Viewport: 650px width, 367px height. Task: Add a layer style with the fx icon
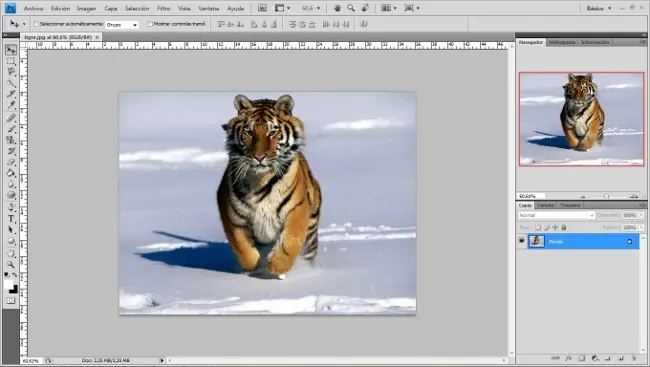pos(569,358)
